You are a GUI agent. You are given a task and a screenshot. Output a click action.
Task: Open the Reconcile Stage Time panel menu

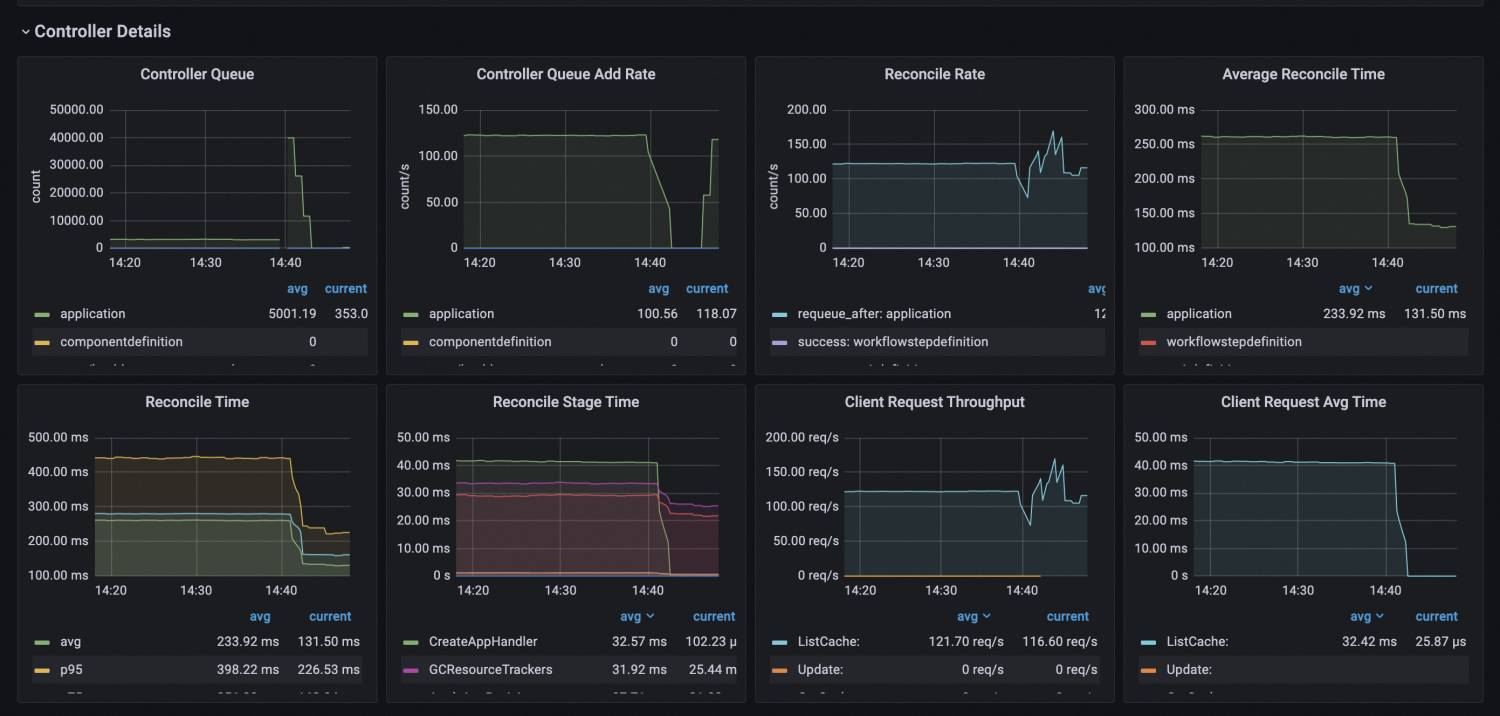(x=566, y=402)
